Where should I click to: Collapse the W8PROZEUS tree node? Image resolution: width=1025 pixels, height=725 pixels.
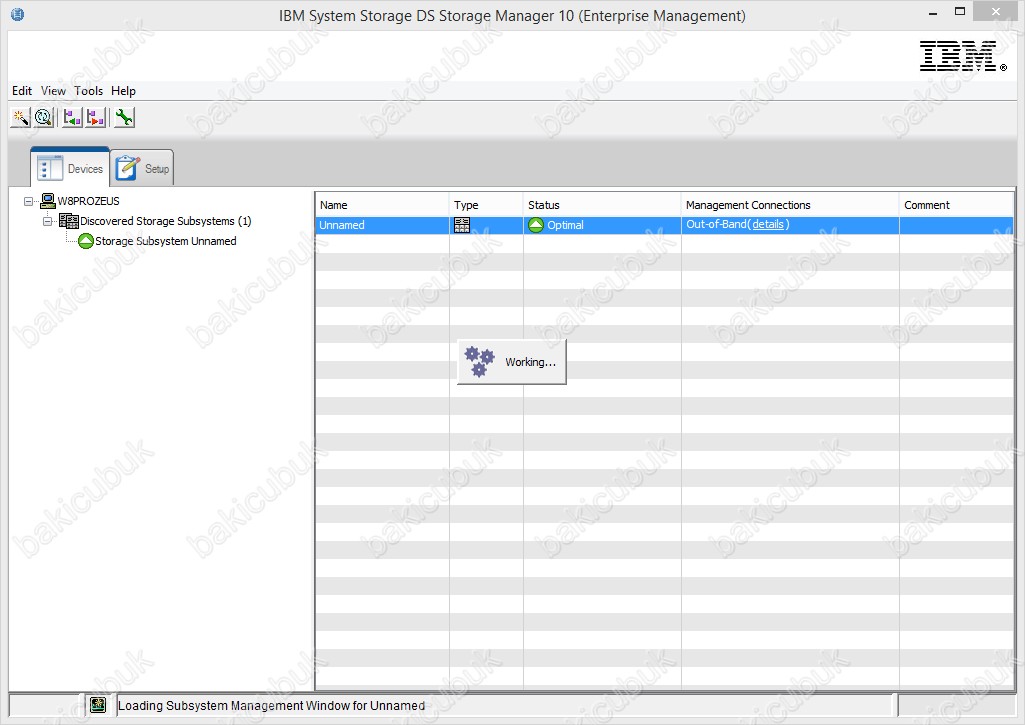[x=28, y=201]
